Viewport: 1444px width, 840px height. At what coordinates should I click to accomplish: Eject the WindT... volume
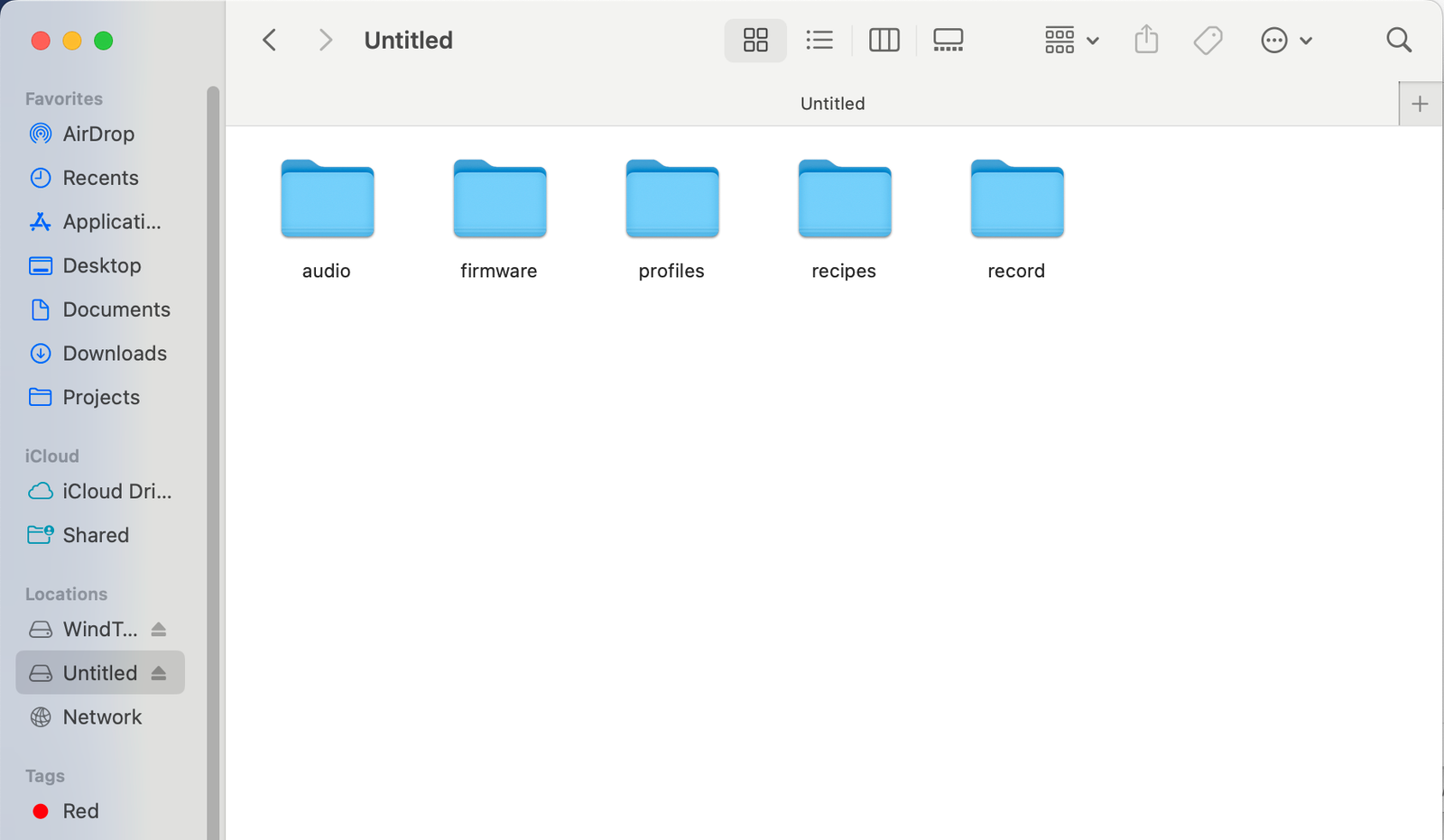pos(159,629)
